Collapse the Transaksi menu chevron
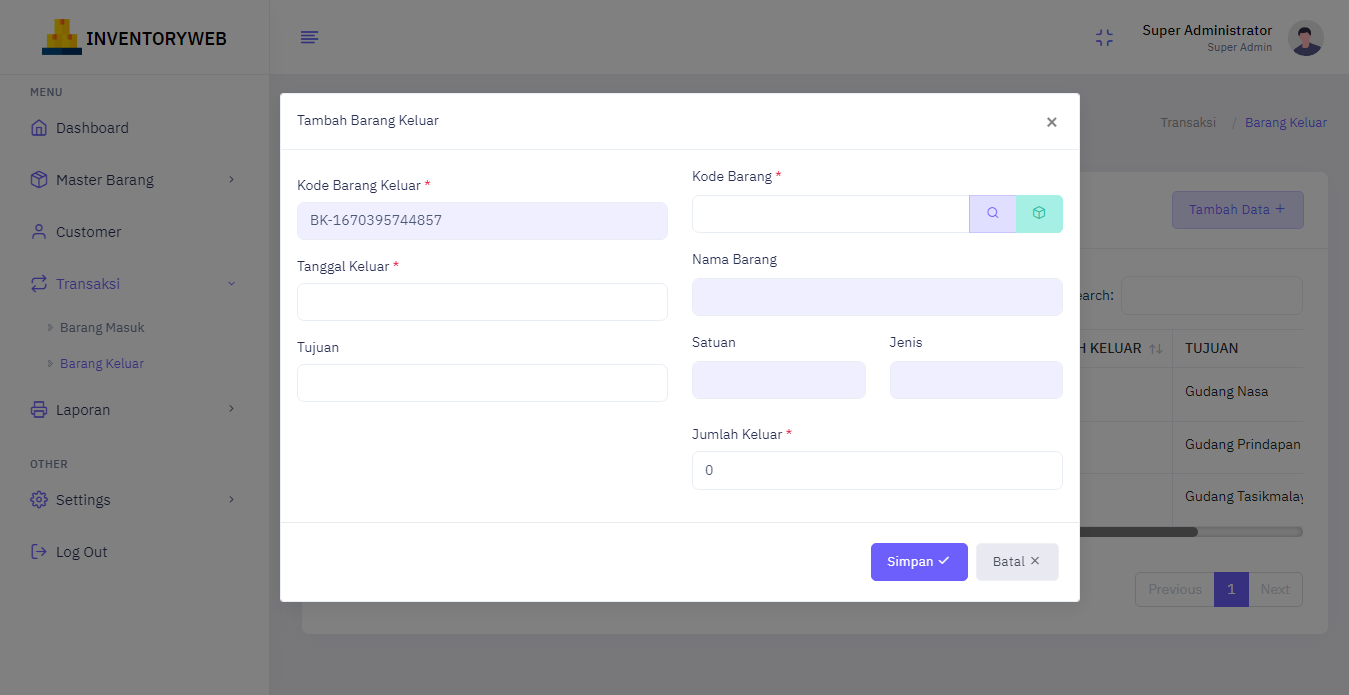Image resolution: width=1349 pixels, height=695 pixels. (x=231, y=284)
